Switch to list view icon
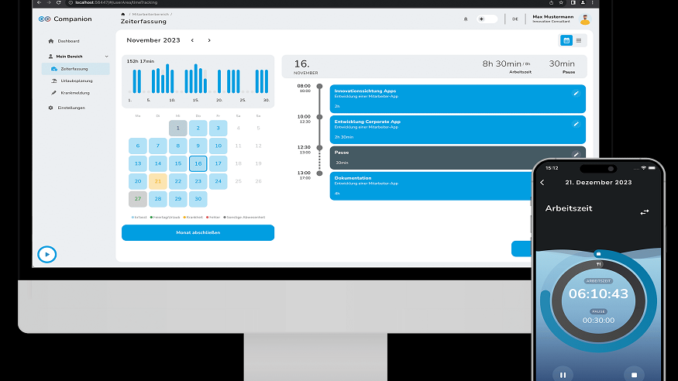Image resolution: width=678 pixels, height=381 pixels. (x=579, y=41)
